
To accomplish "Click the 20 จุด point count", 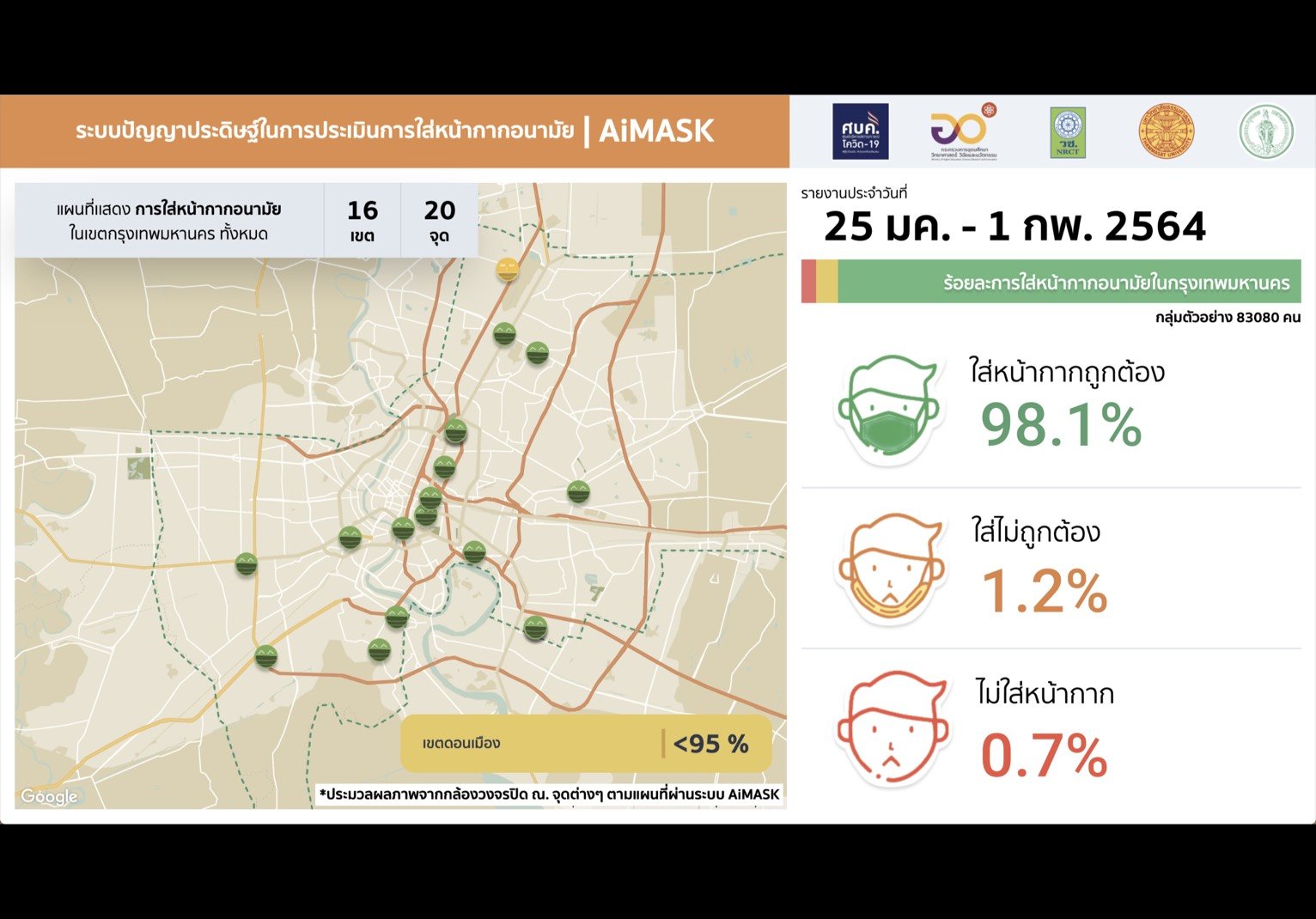I will pos(439,220).
